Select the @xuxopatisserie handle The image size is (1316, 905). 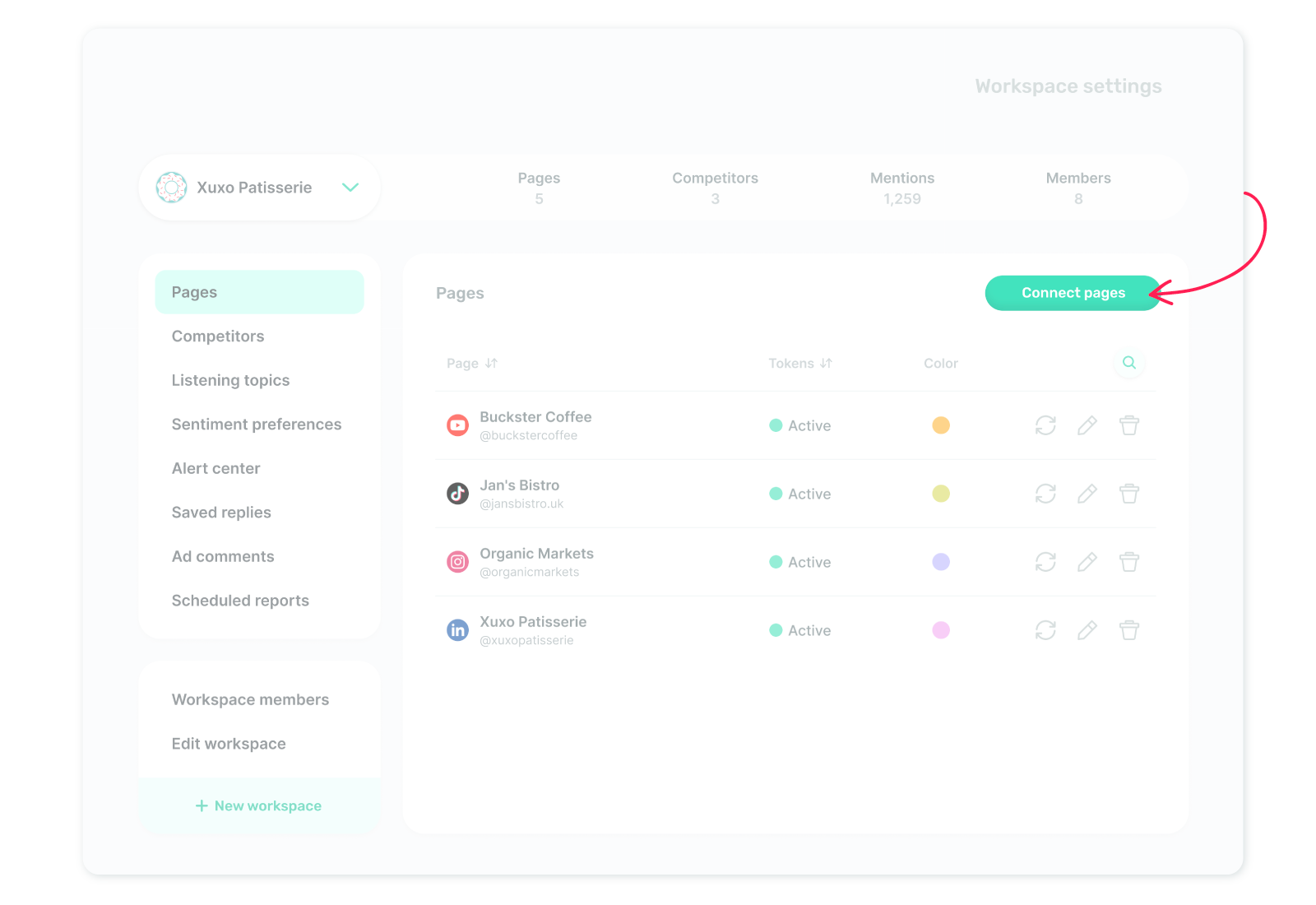click(x=526, y=641)
